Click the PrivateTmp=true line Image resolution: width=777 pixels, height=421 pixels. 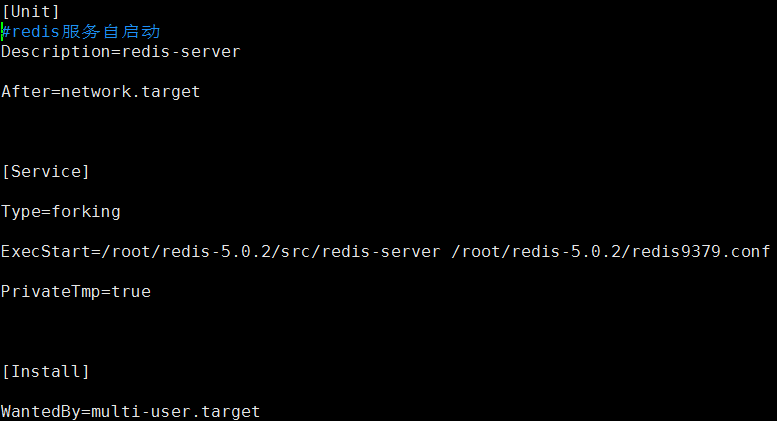tap(76, 292)
